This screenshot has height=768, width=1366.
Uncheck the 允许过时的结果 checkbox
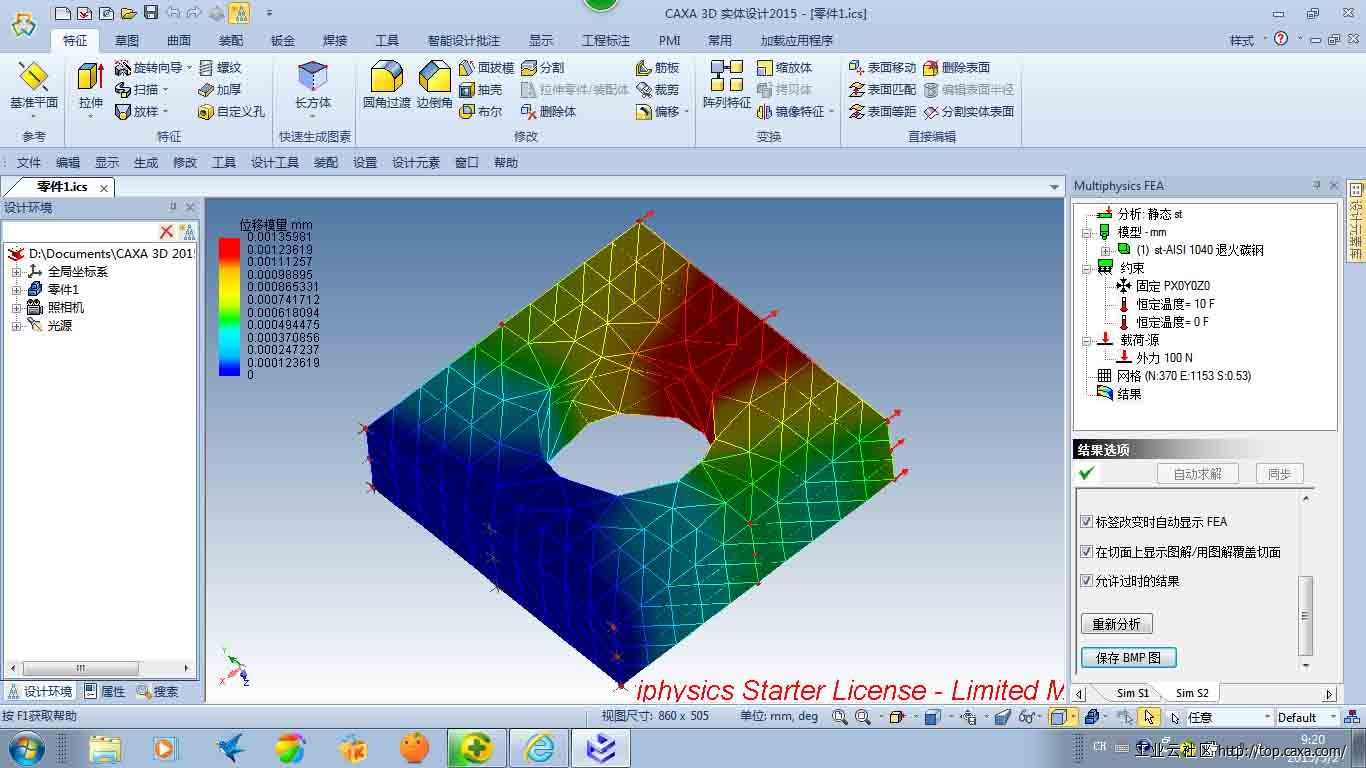1087,580
